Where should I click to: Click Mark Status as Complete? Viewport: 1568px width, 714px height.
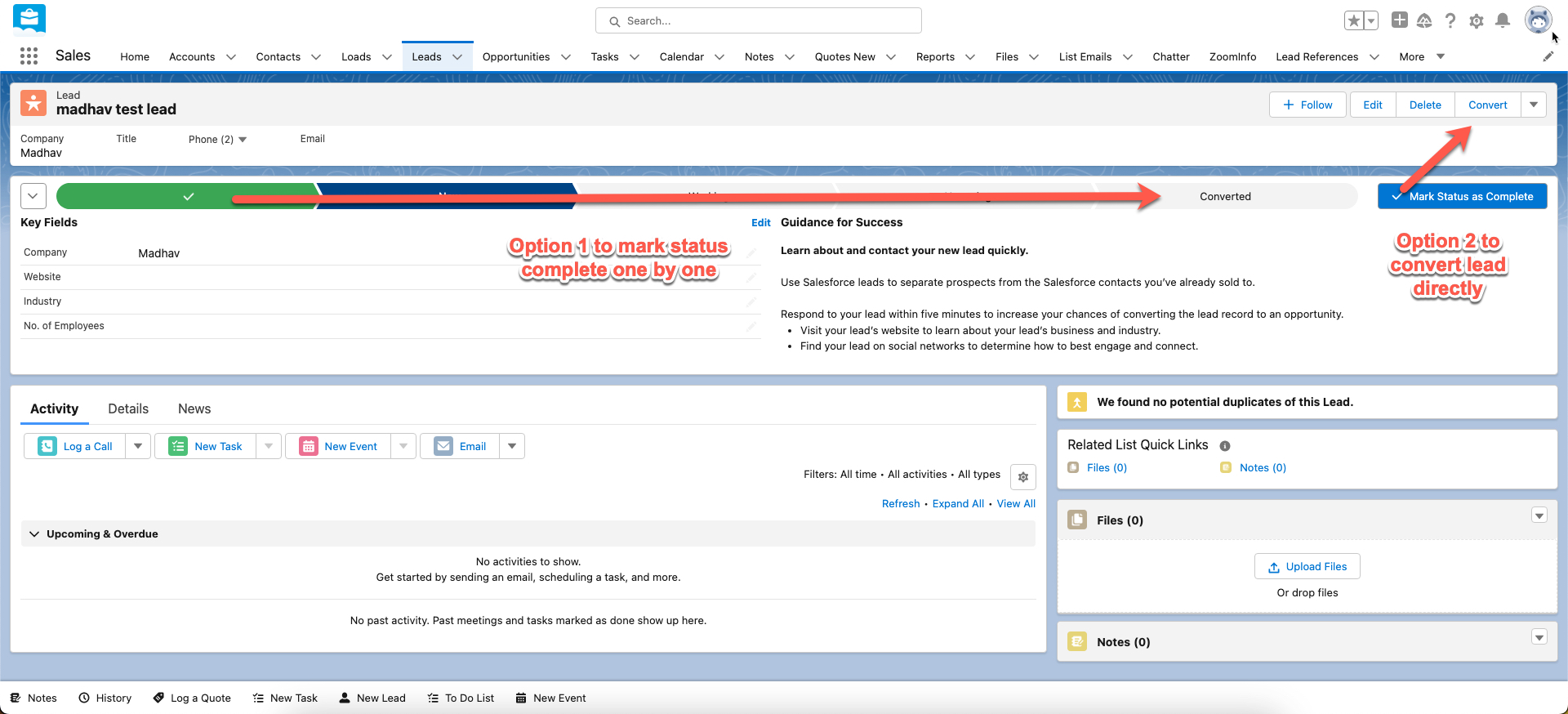pyautogui.click(x=1462, y=196)
